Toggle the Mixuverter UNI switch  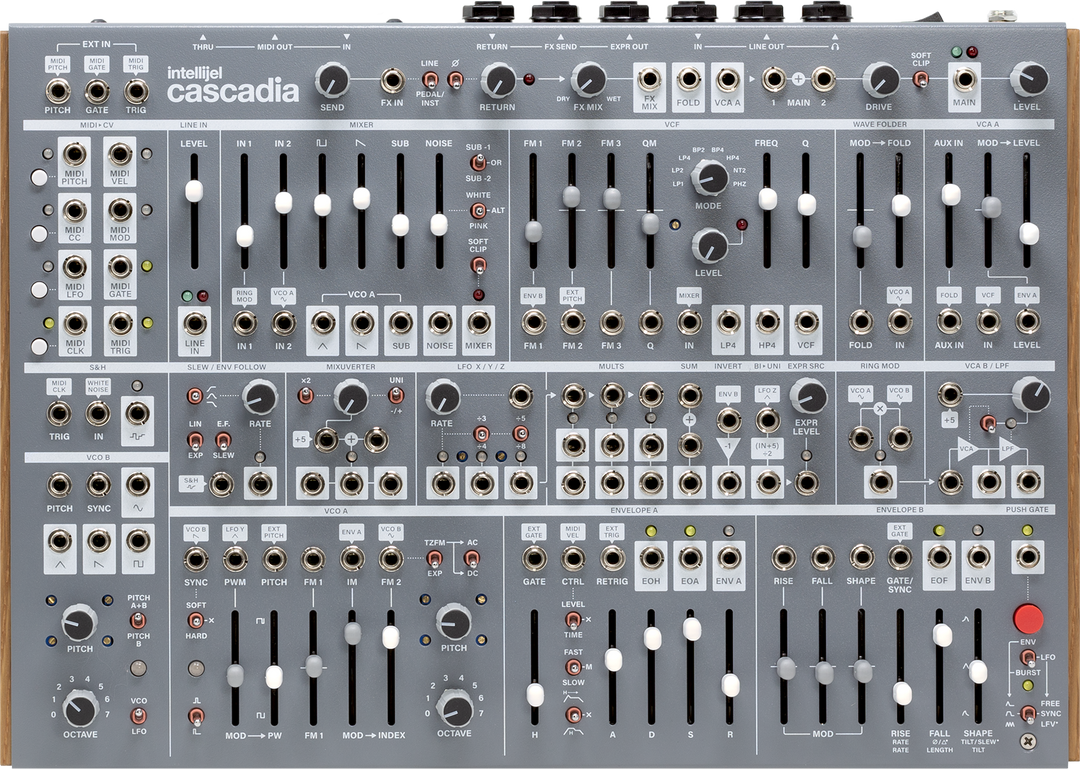tap(395, 395)
